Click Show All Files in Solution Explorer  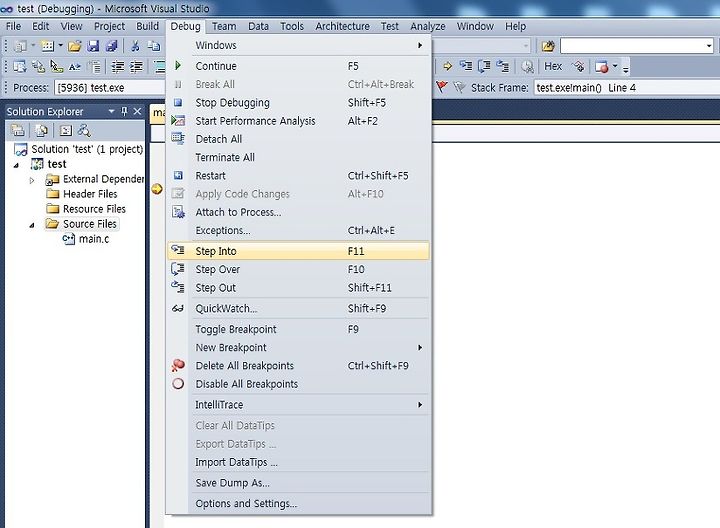pyautogui.click(x=41, y=131)
